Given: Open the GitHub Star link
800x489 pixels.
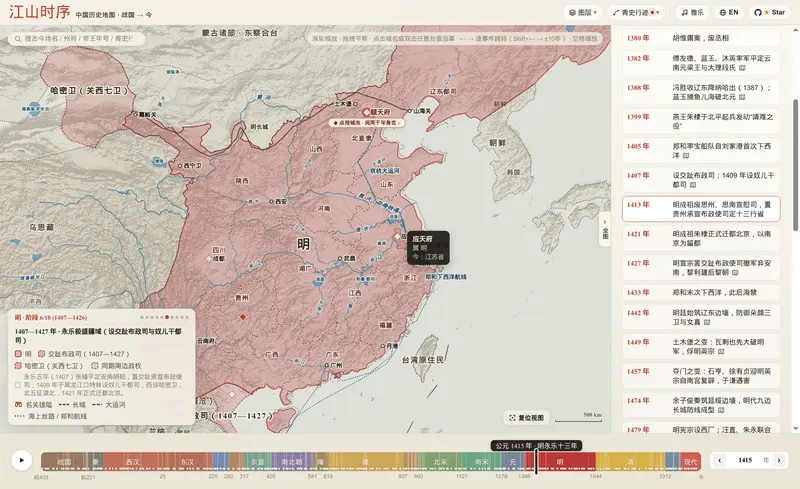Looking at the screenshot, I should (769, 12).
